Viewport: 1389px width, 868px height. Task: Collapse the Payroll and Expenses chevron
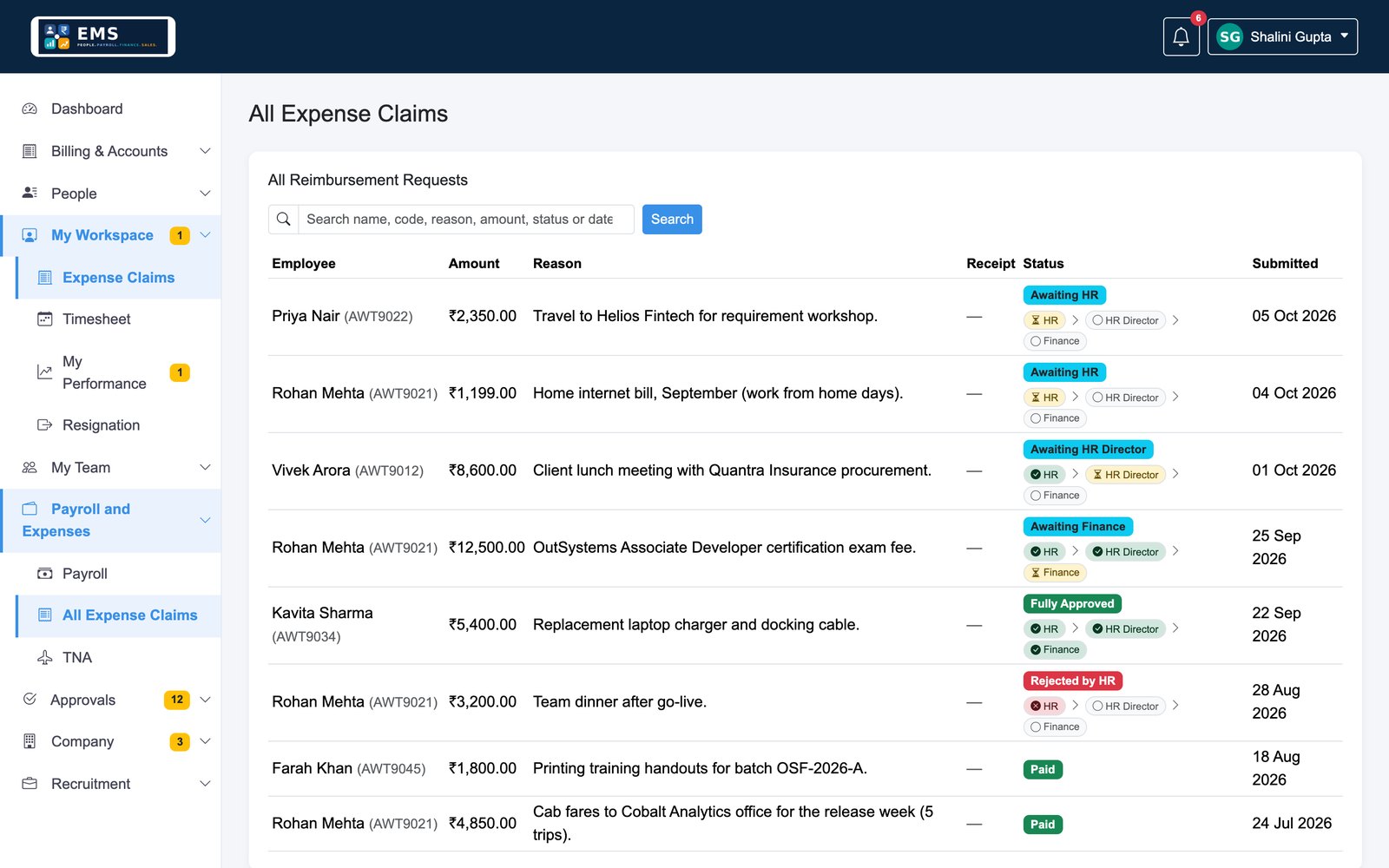pyautogui.click(x=205, y=520)
